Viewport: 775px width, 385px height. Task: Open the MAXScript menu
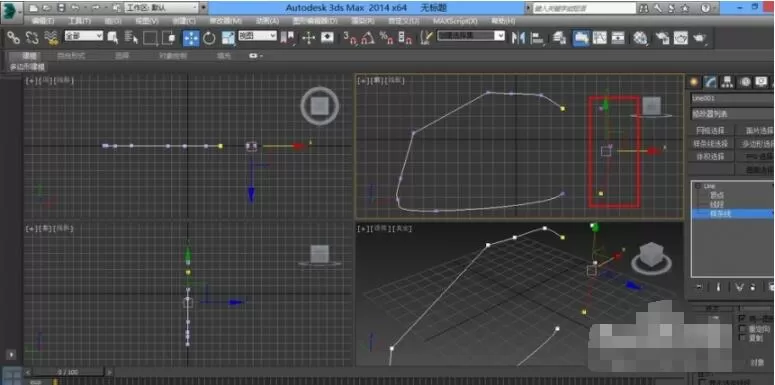(455, 21)
